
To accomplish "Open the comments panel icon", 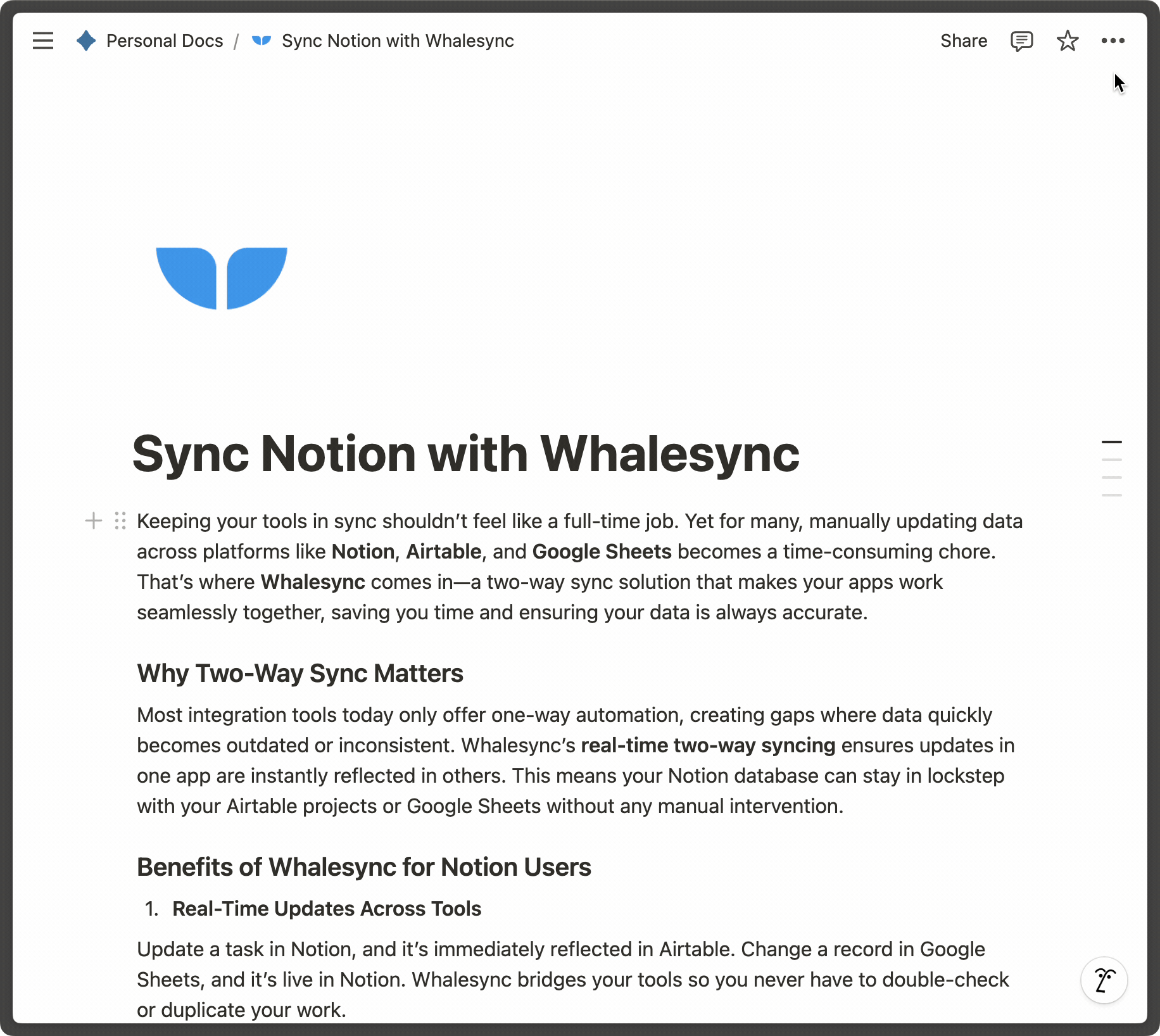I will point(1022,41).
